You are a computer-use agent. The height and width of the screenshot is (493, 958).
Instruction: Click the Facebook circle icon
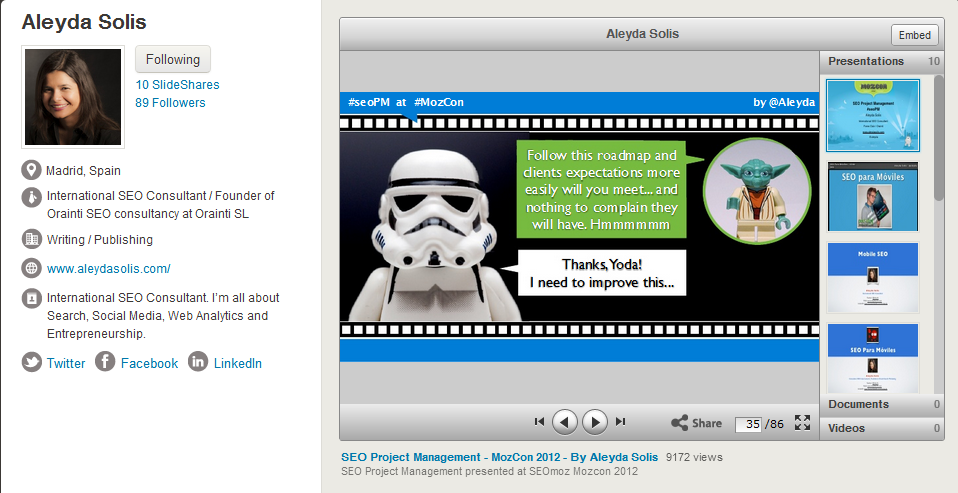point(105,362)
